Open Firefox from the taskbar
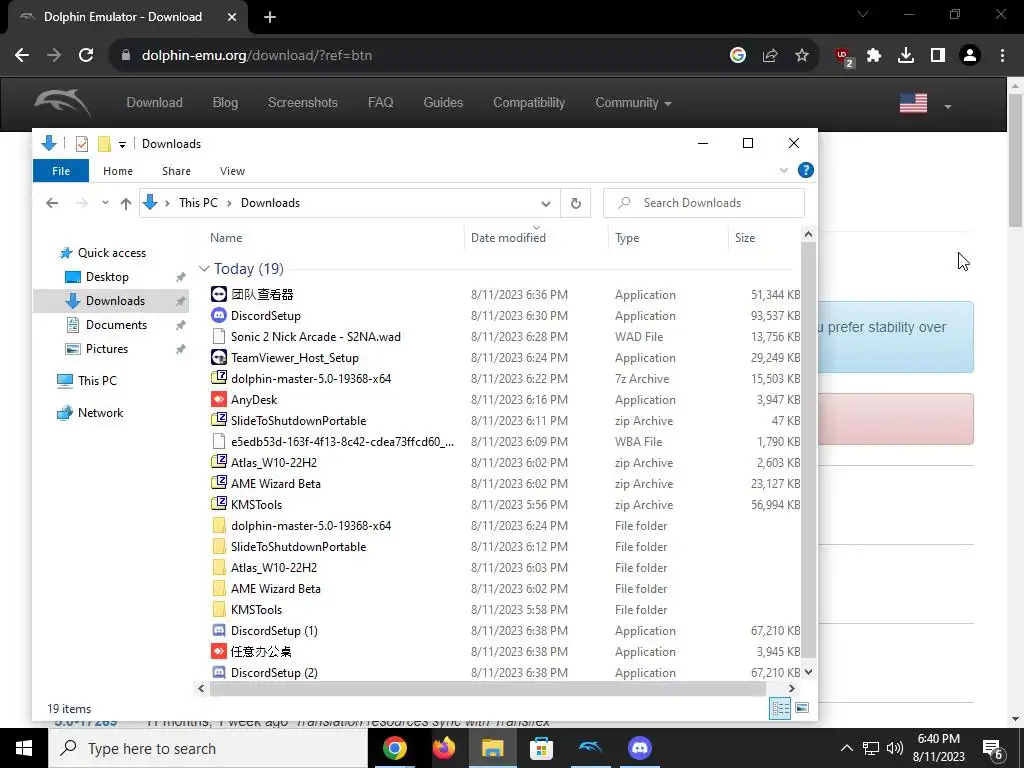The width and height of the screenshot is (1024, 768). coord(443,748)
